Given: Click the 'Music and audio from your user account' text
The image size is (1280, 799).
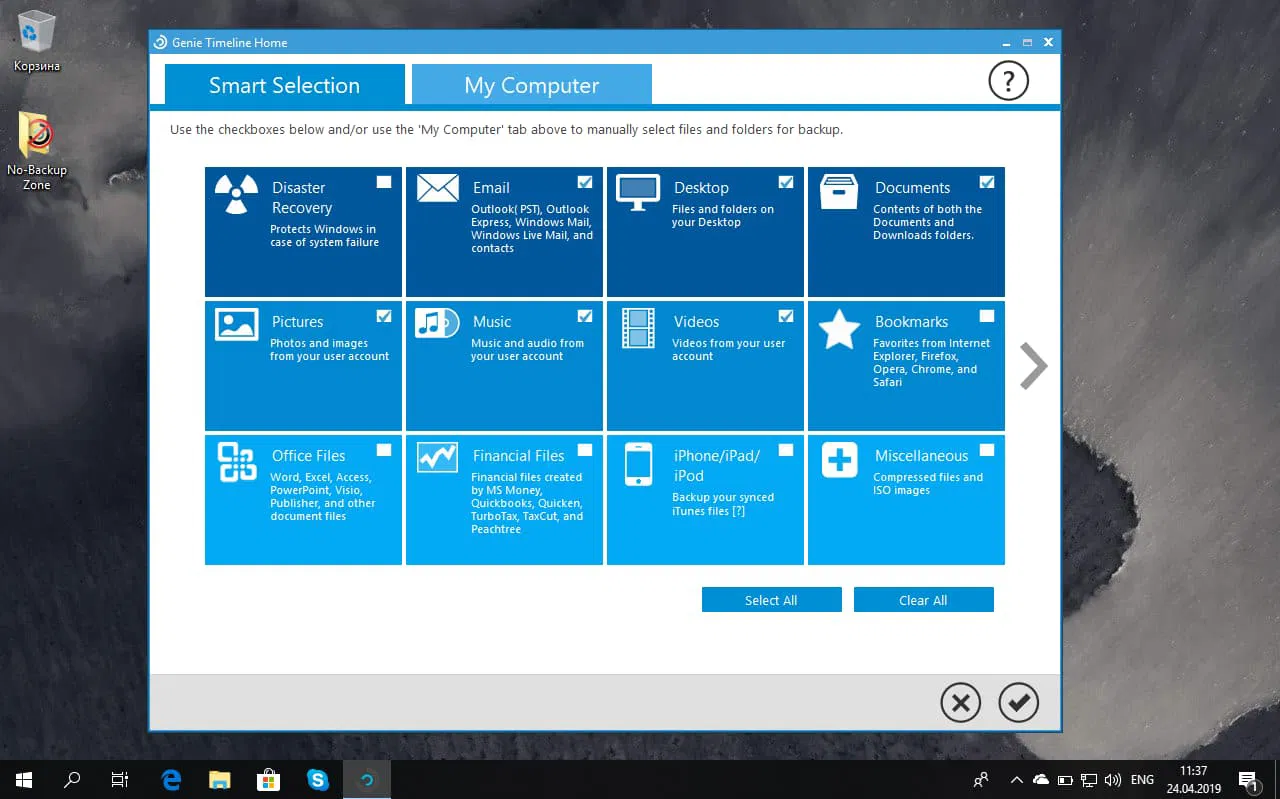Looking at the screenshot, I should pos(527,350).
